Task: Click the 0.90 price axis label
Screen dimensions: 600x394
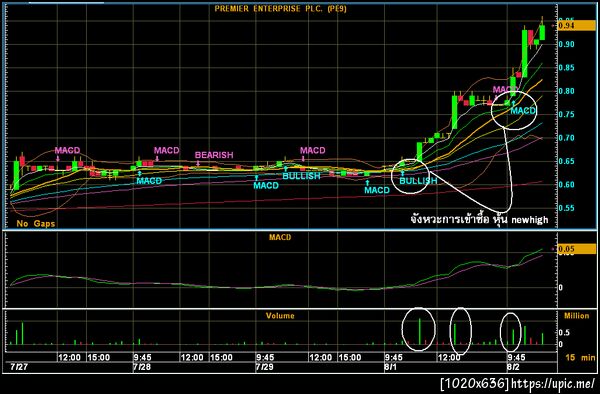Action: 566,44
